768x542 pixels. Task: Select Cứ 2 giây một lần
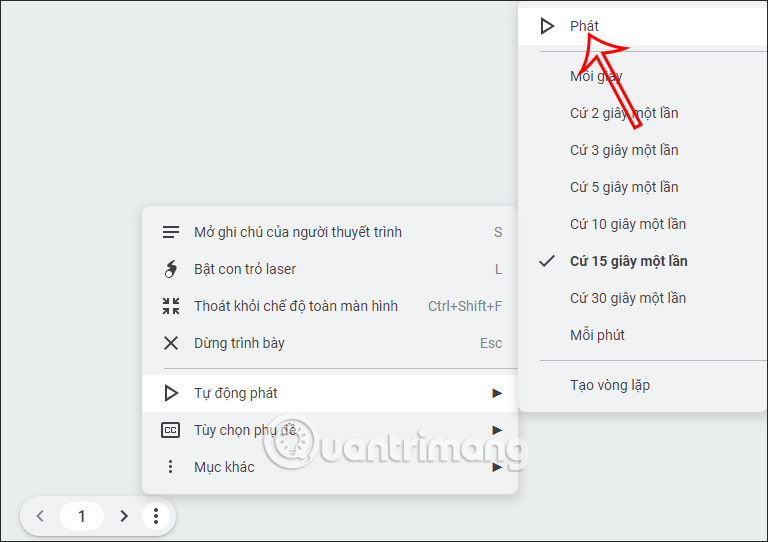pyautogui.click(x=643, y=113)
